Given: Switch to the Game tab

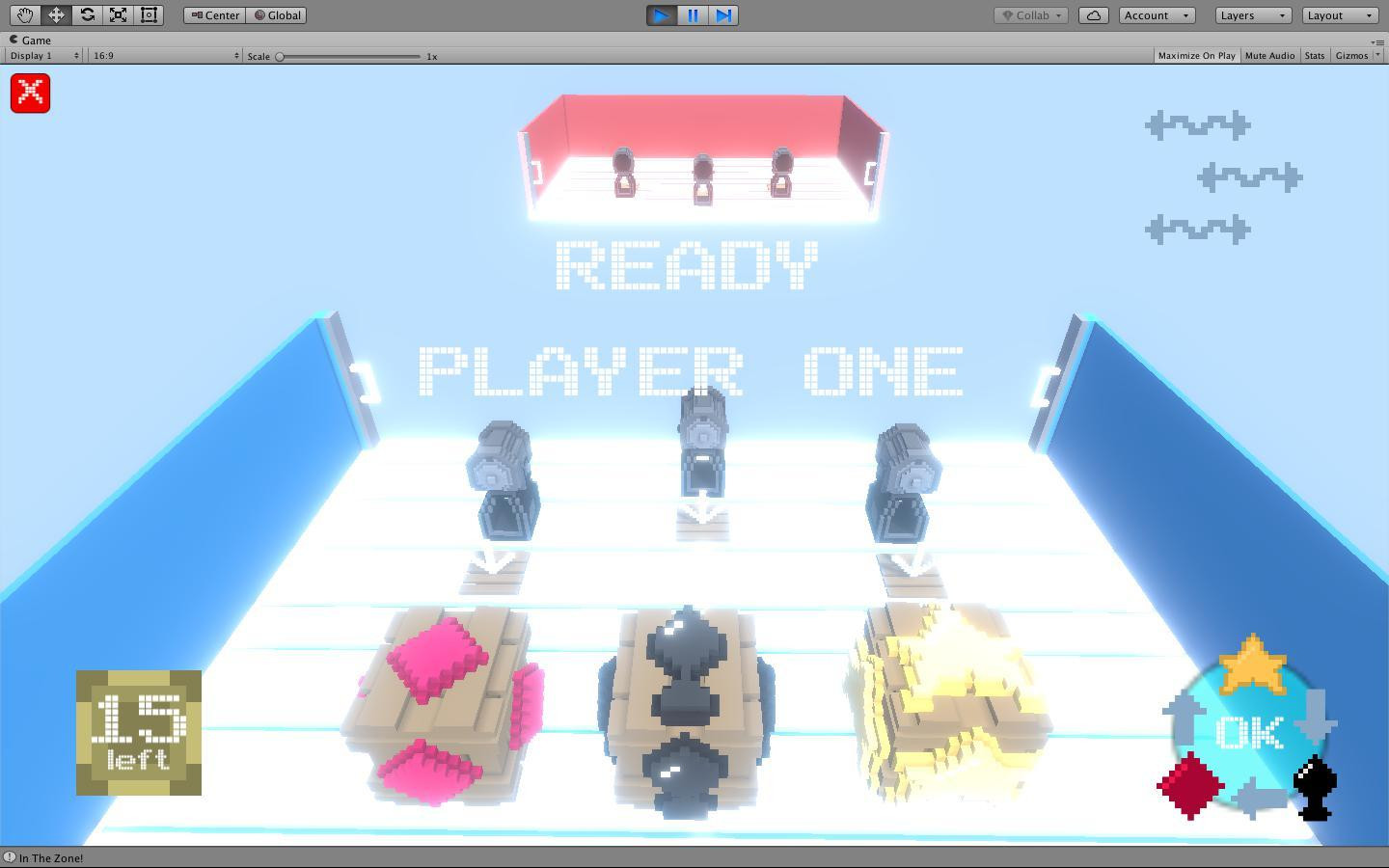Looking at the screenshot, I should [x=30, y=41].
